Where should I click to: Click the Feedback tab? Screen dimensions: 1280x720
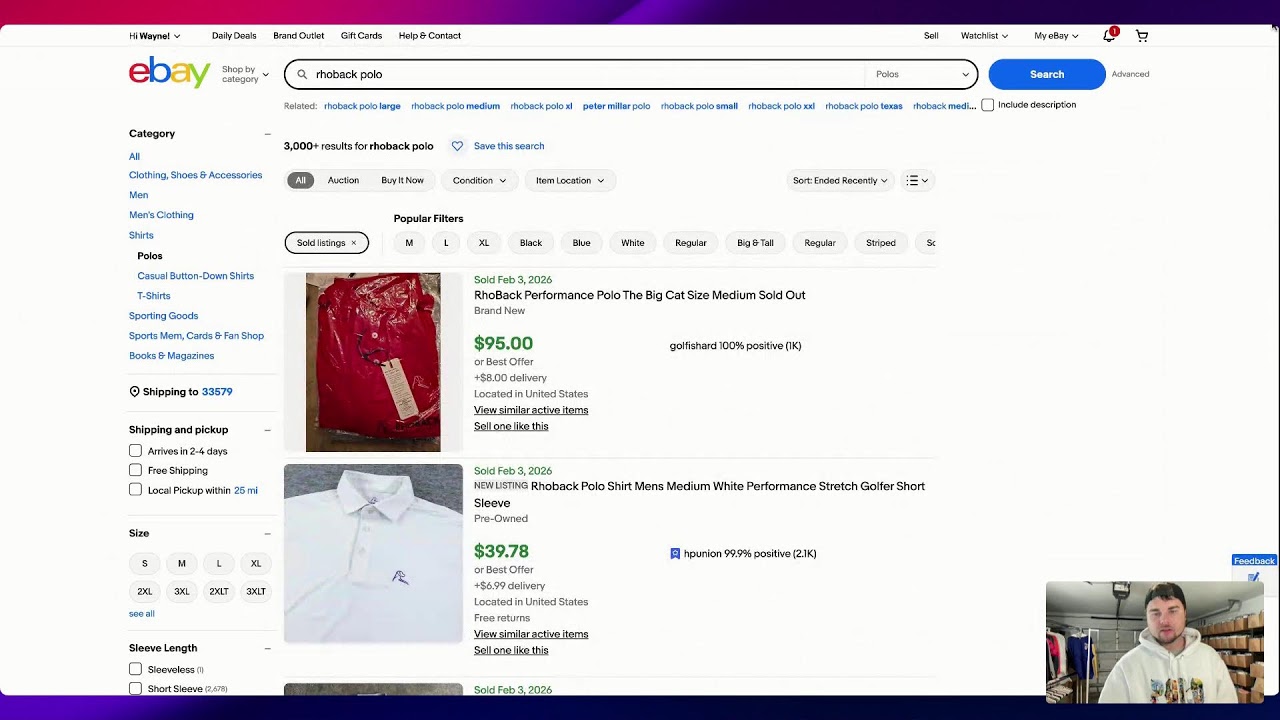coord(1254,561)
